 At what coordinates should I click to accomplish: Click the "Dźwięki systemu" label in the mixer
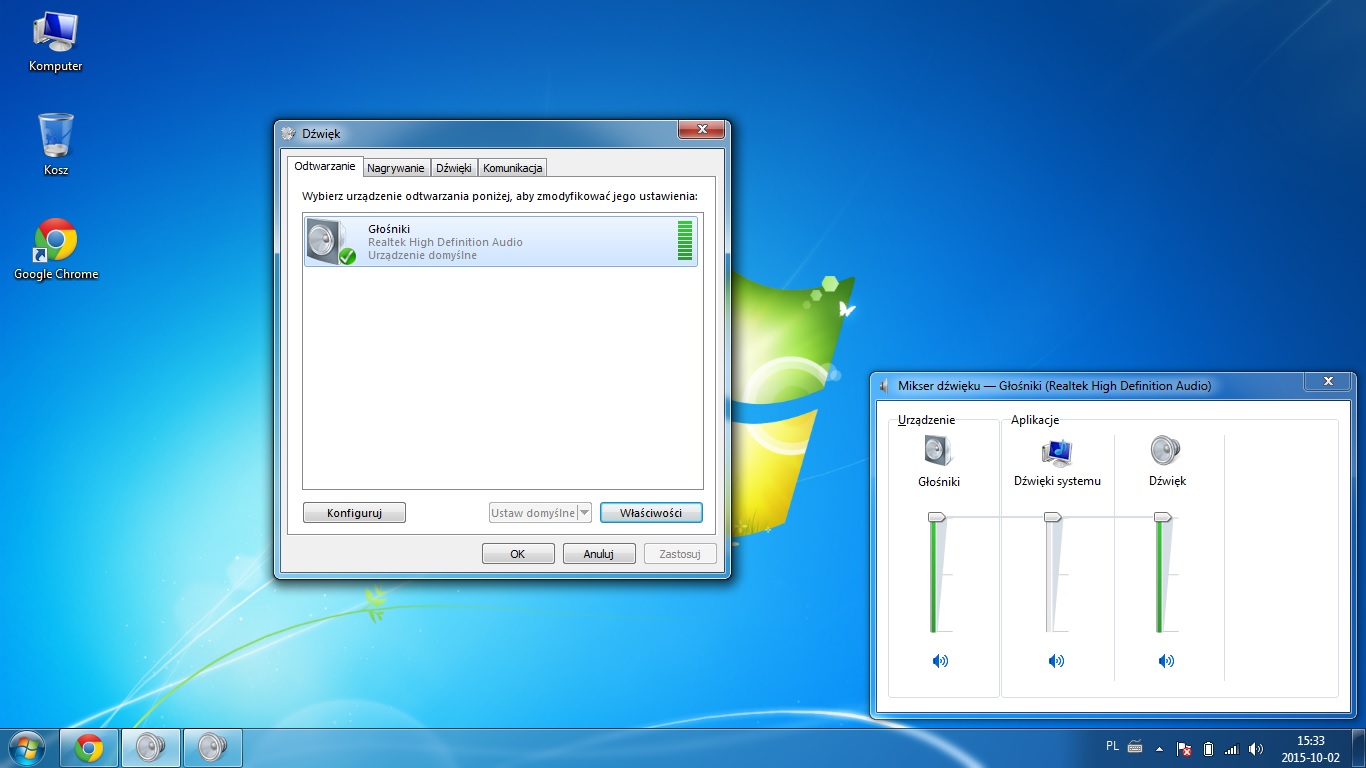1057,481
